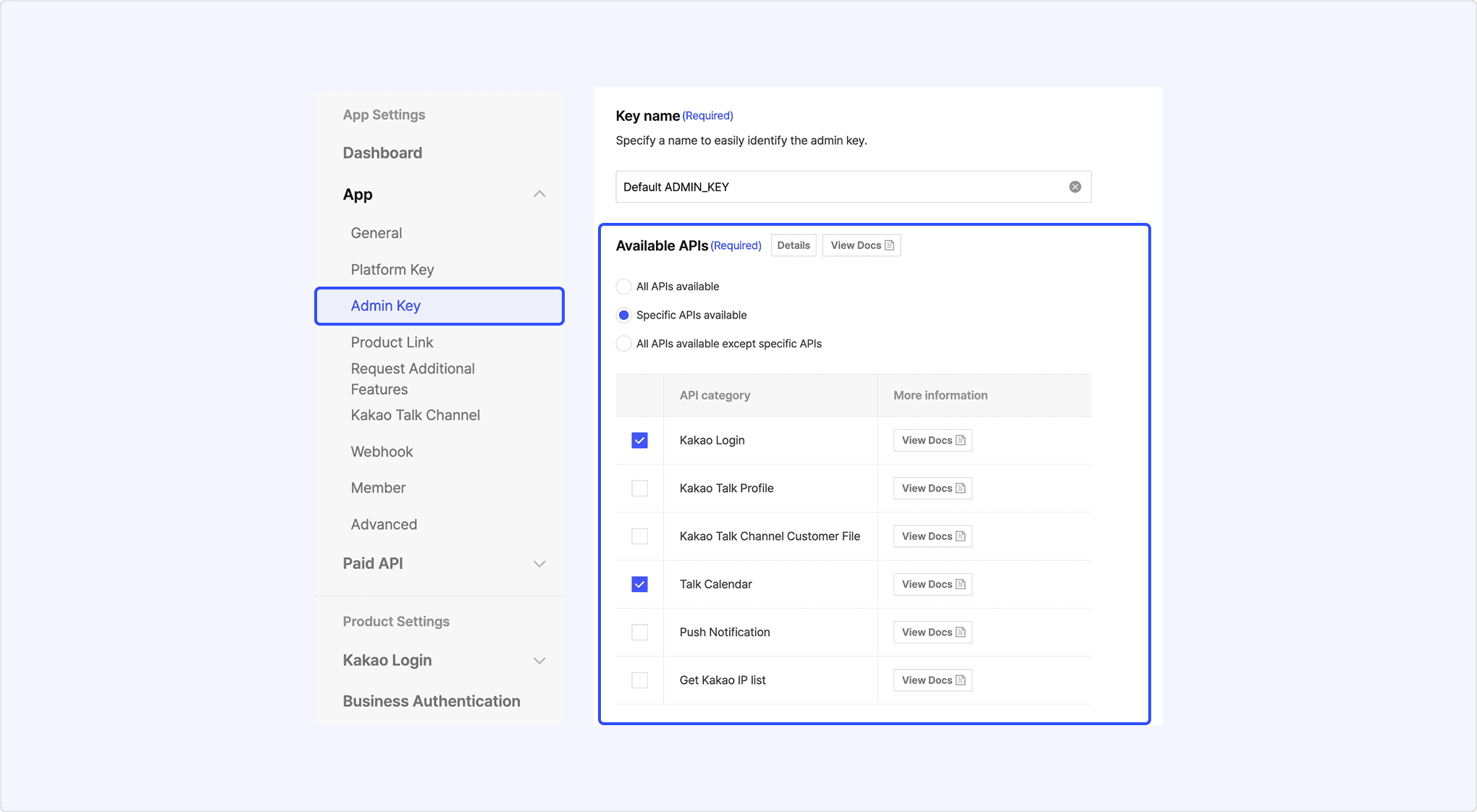View Docs for Kakao Talk Channel Customer File
Image resolution: width=1477 pixels, height=812 pixels.
(x=933, y=536)
